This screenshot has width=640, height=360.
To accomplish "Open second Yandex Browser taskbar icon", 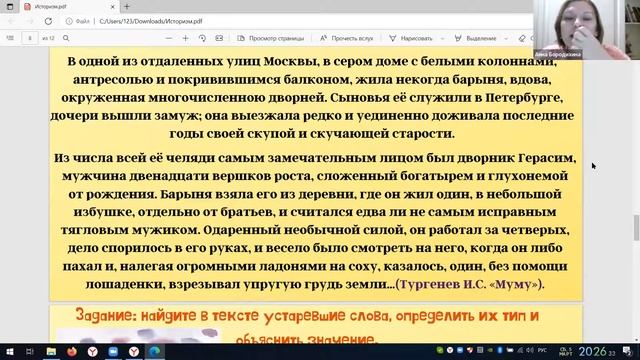I will pyautogui.click(x=134, y=351).
